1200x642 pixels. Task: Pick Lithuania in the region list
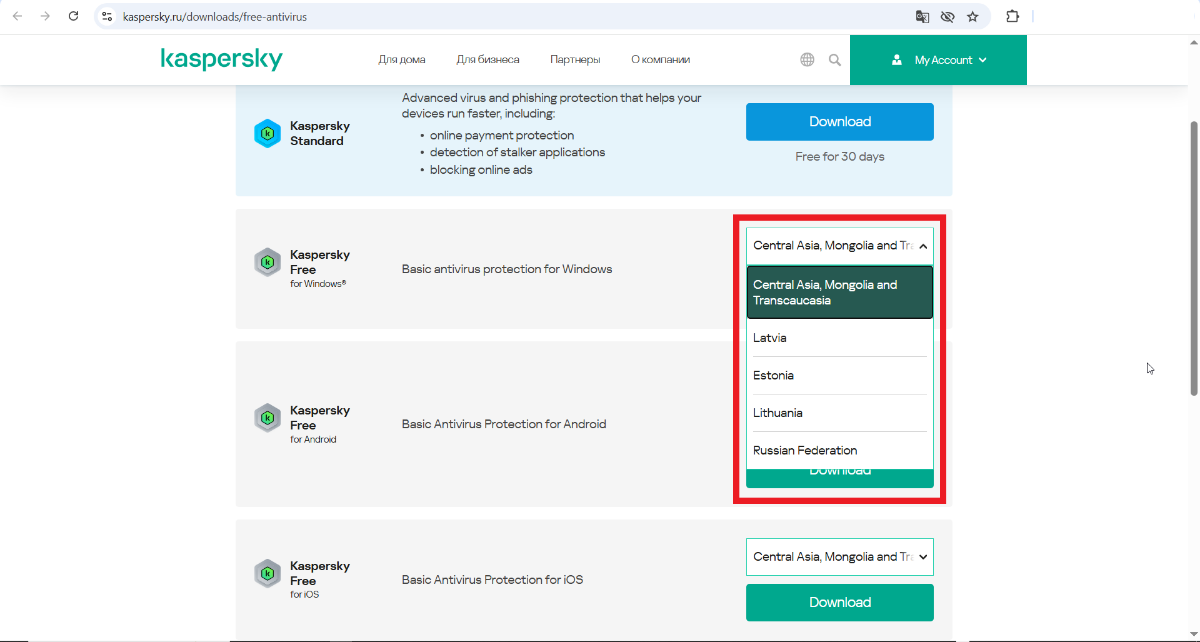840,413
